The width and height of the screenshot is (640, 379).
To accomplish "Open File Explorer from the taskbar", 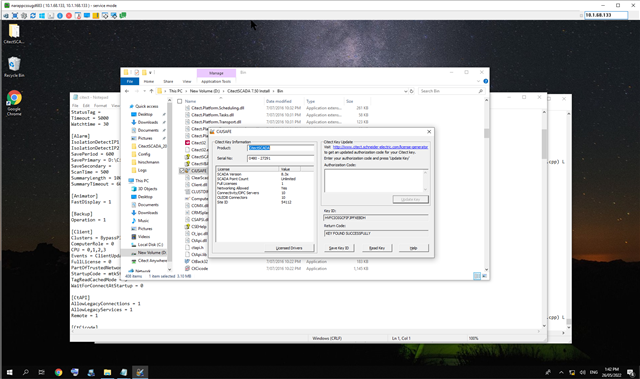I will [107, 372].
